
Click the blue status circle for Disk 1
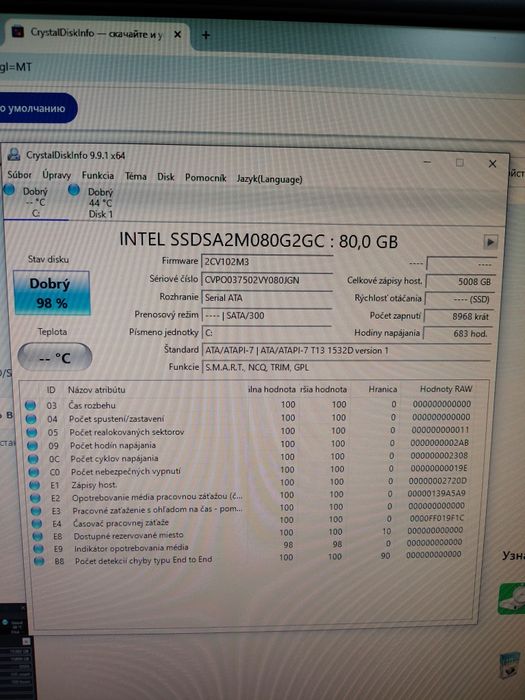(74, 190)
